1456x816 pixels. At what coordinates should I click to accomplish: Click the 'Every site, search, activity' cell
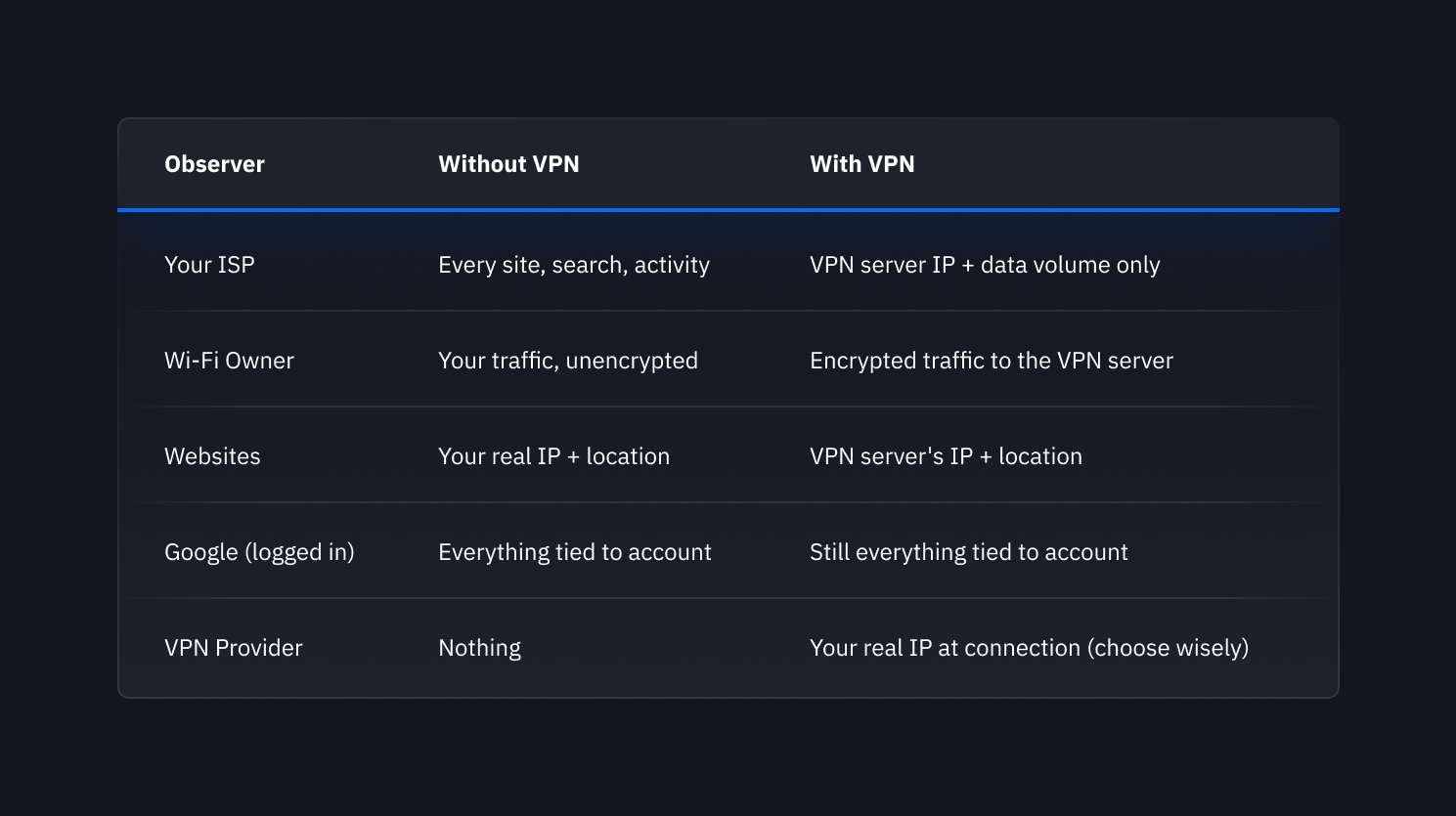(574, 265)
